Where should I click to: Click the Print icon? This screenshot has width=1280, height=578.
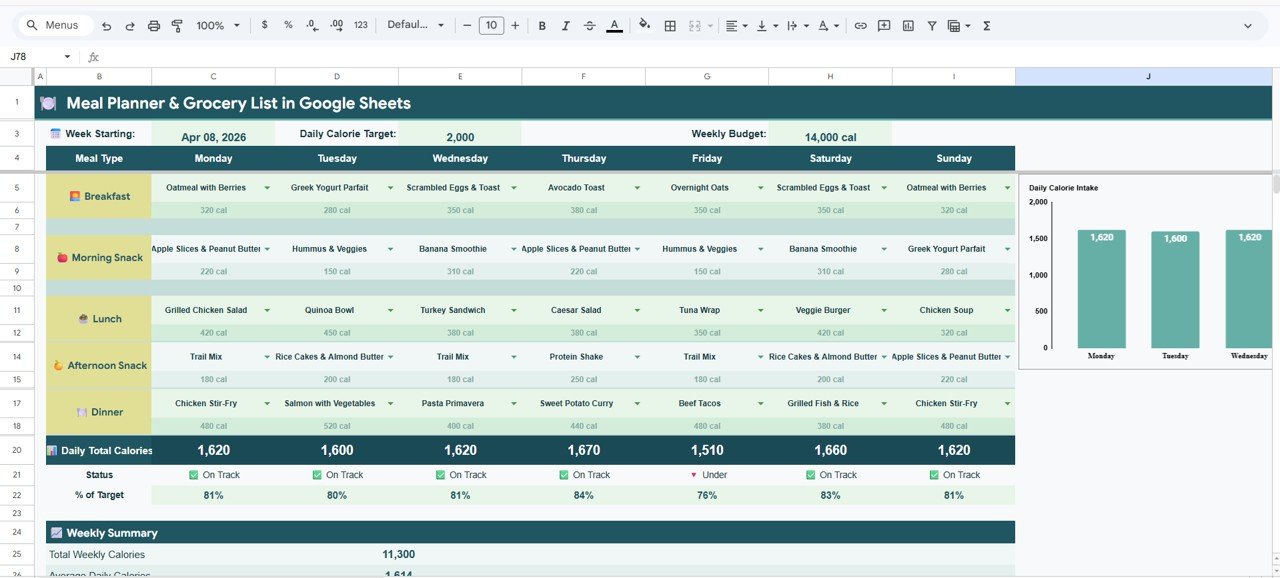click(153, 25)
